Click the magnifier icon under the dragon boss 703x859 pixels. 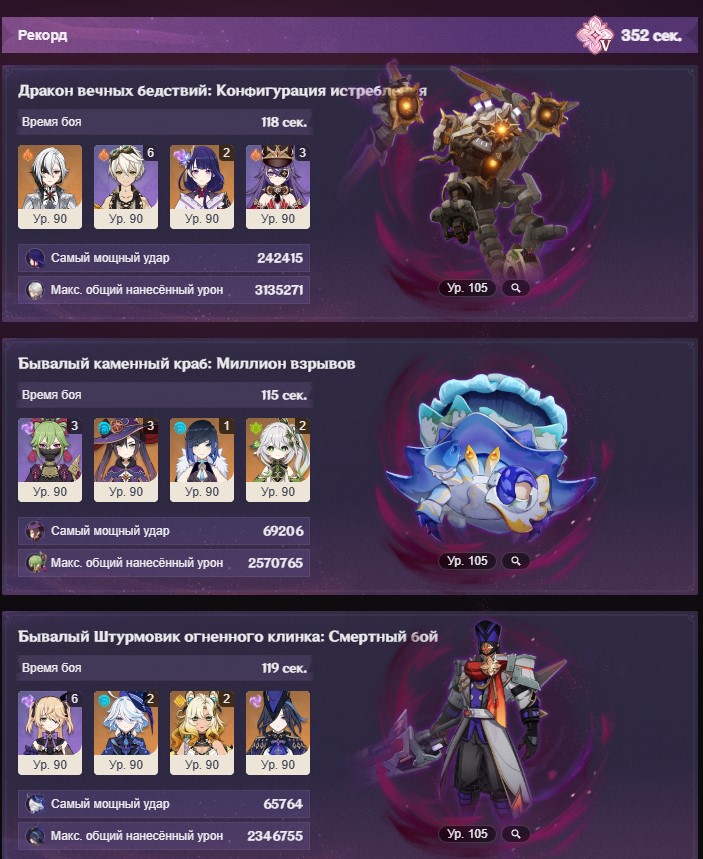click(x=516, y=288)
